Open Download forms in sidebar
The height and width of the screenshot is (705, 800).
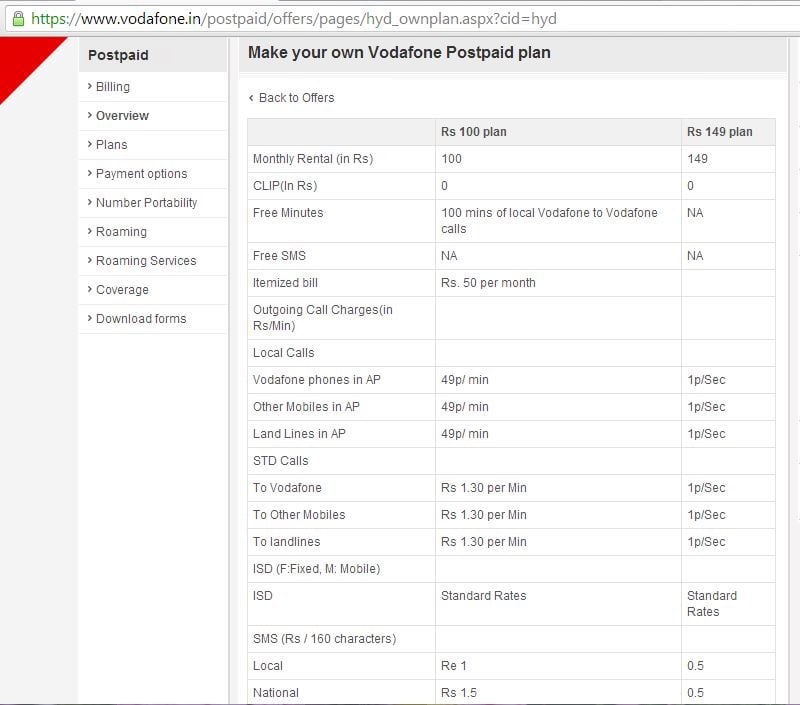tap(141, 319)
